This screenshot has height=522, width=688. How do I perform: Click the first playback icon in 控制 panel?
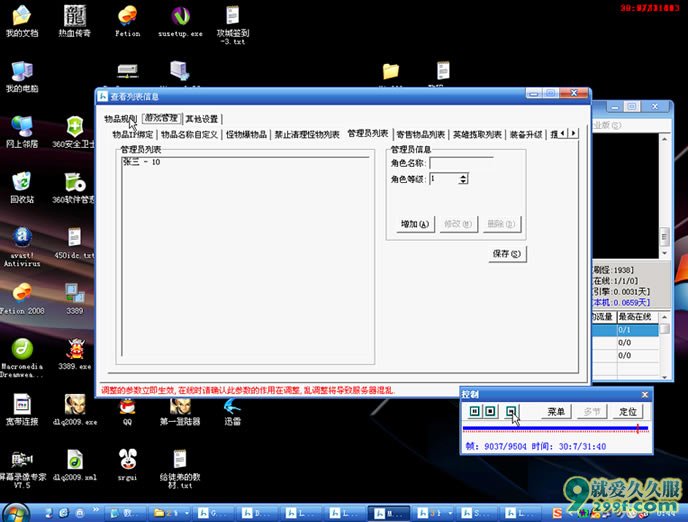(474, 411)
